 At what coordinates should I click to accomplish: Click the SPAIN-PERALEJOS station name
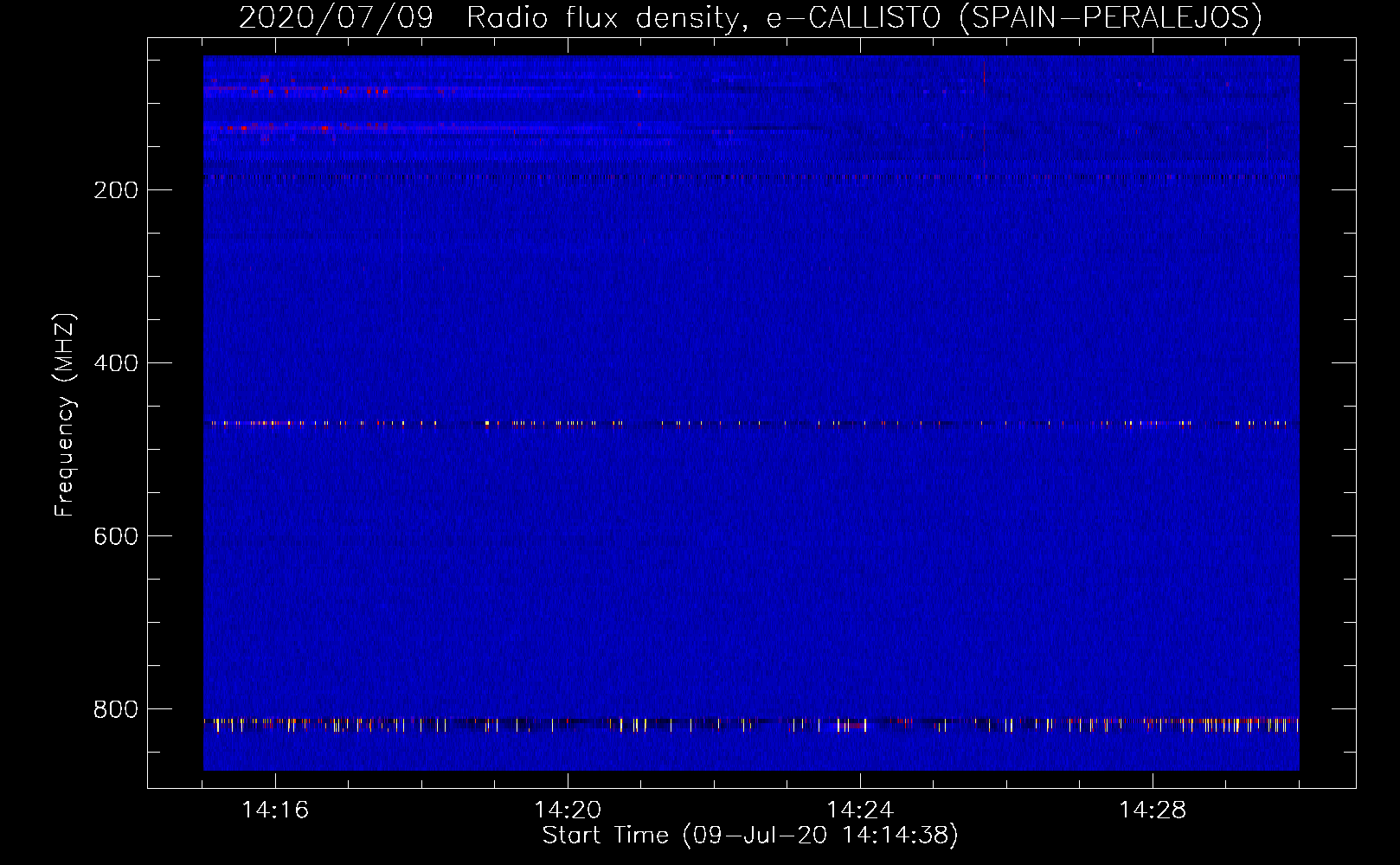[x=1110, y=17]
